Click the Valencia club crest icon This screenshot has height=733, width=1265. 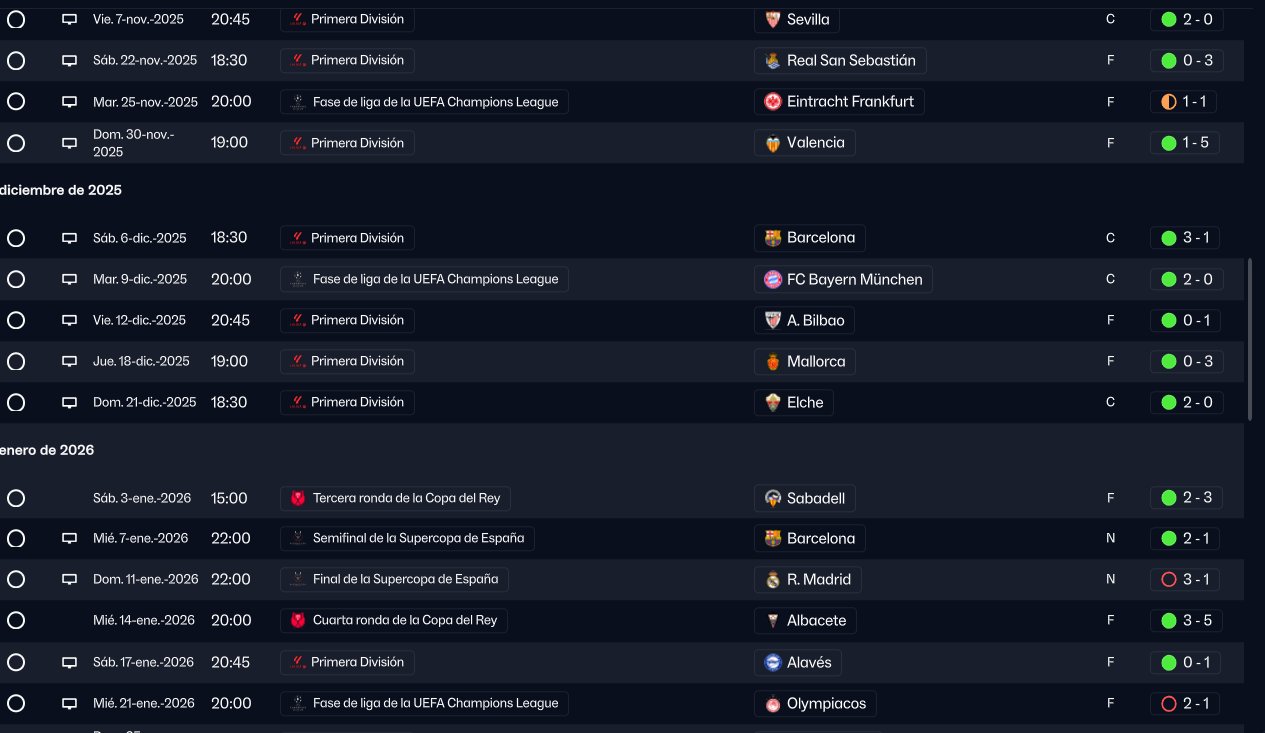pos(772,143)
